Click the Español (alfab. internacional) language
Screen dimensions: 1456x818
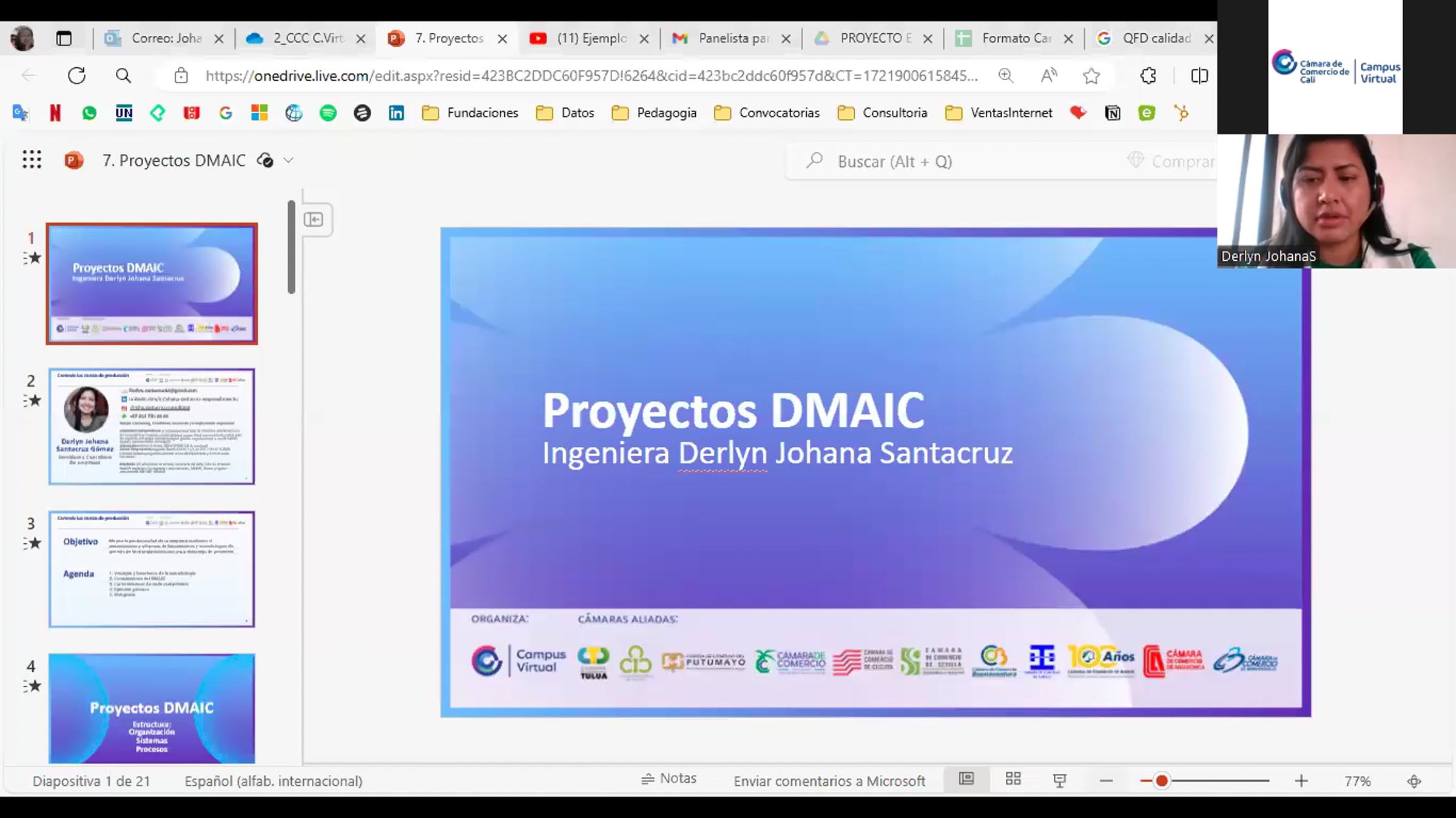(x=274, y=781)
